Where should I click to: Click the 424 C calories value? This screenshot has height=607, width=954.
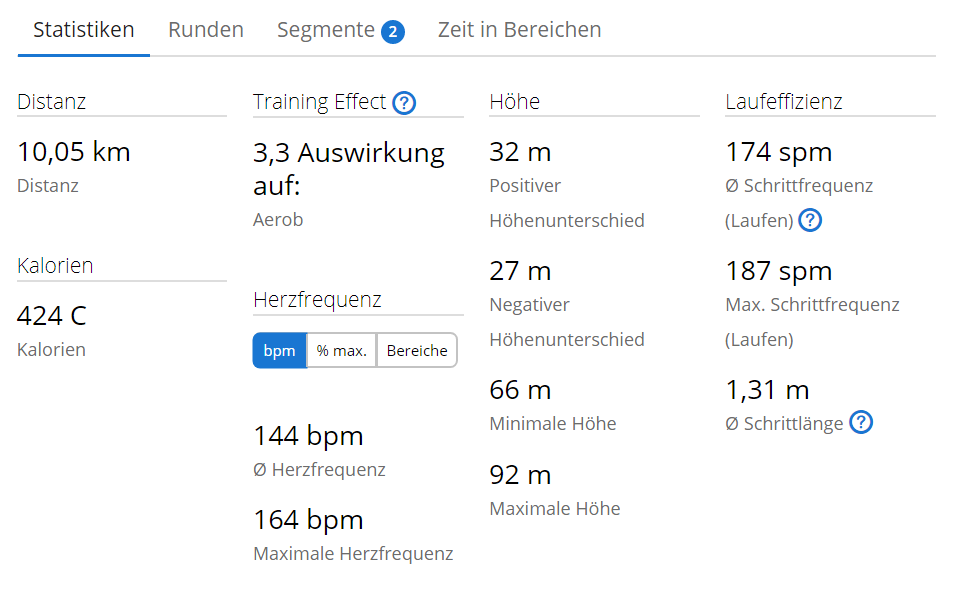(x=52, y=316)
